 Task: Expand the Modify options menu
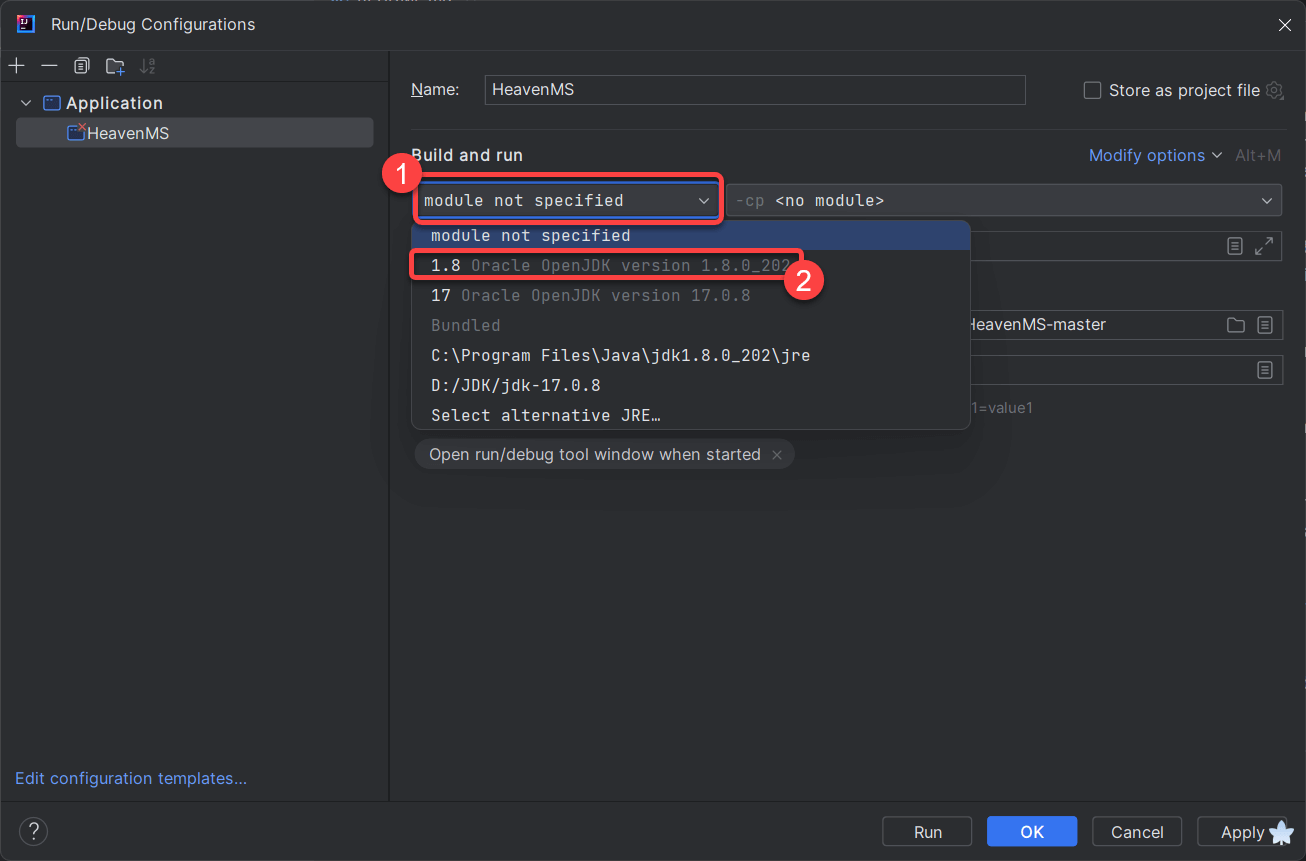1155,155
